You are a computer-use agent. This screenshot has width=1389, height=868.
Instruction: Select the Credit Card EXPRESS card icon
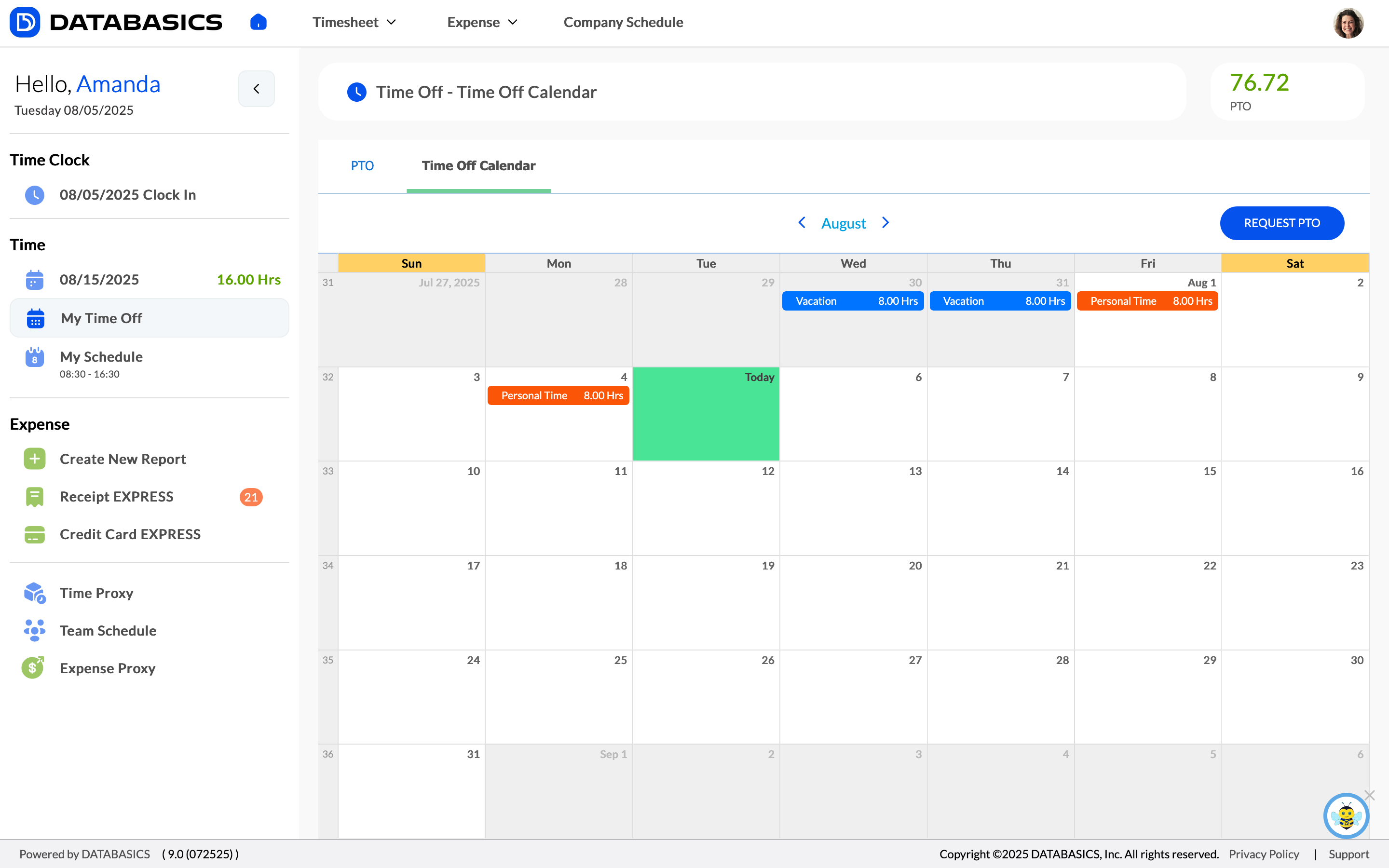(34, 534)
